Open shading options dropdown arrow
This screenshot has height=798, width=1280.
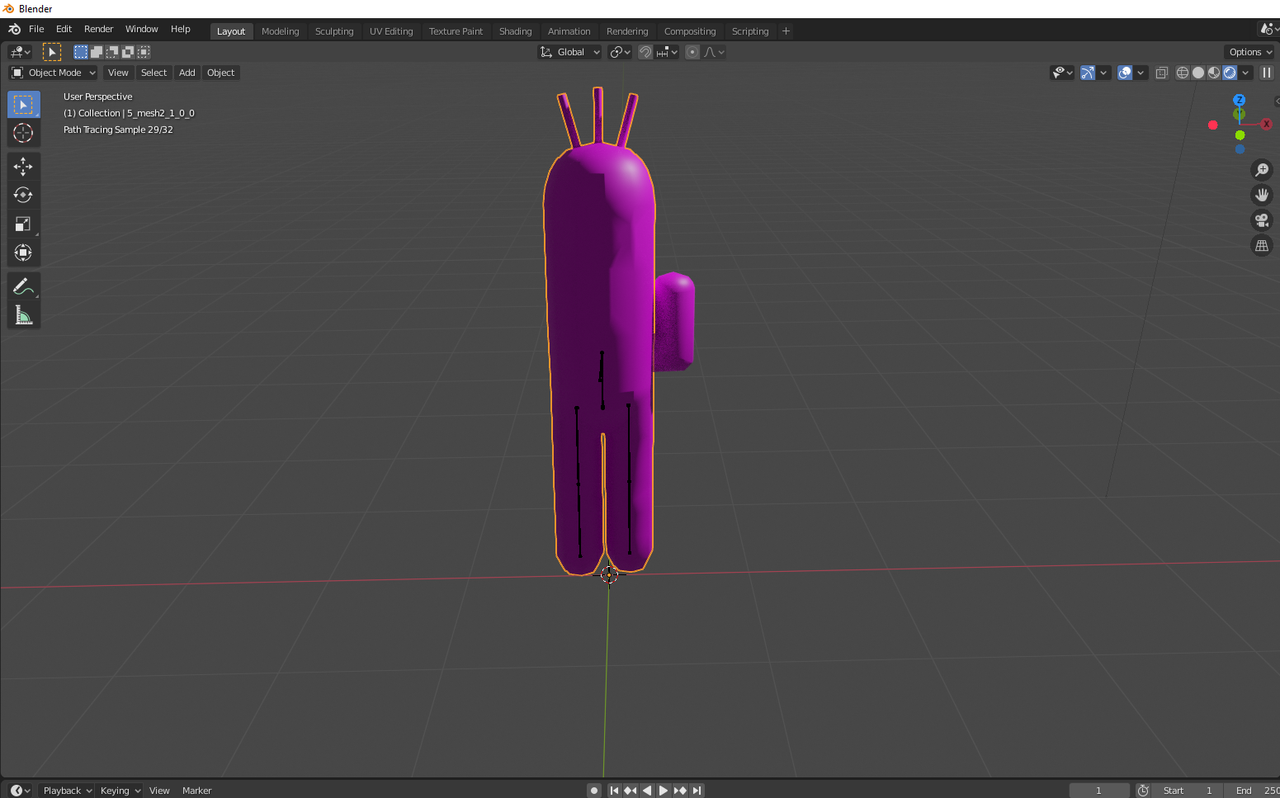coord(1245,72)
